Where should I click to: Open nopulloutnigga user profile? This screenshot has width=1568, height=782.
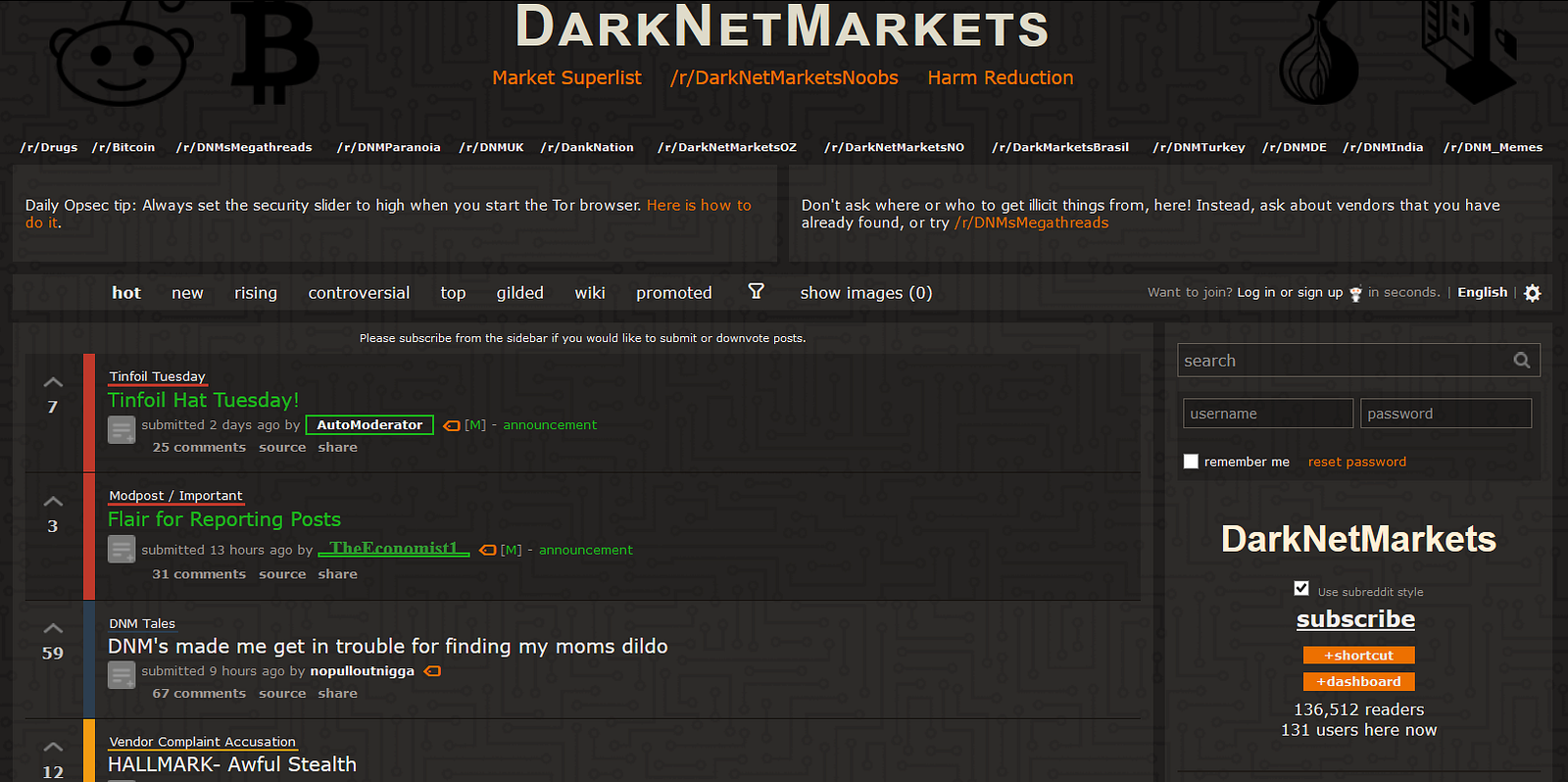pyautogui.click(x=363, y=671)
